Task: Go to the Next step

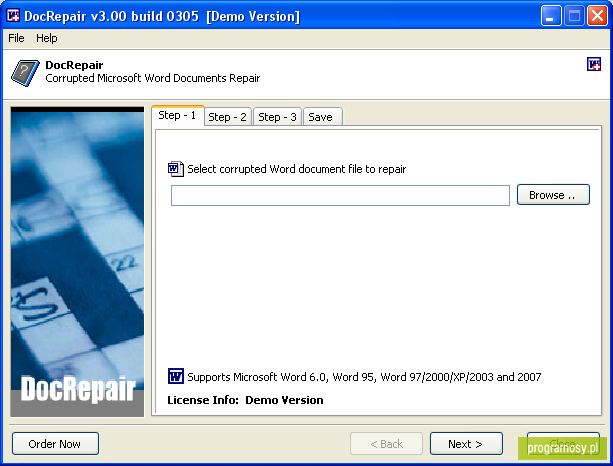Action: 466,444
